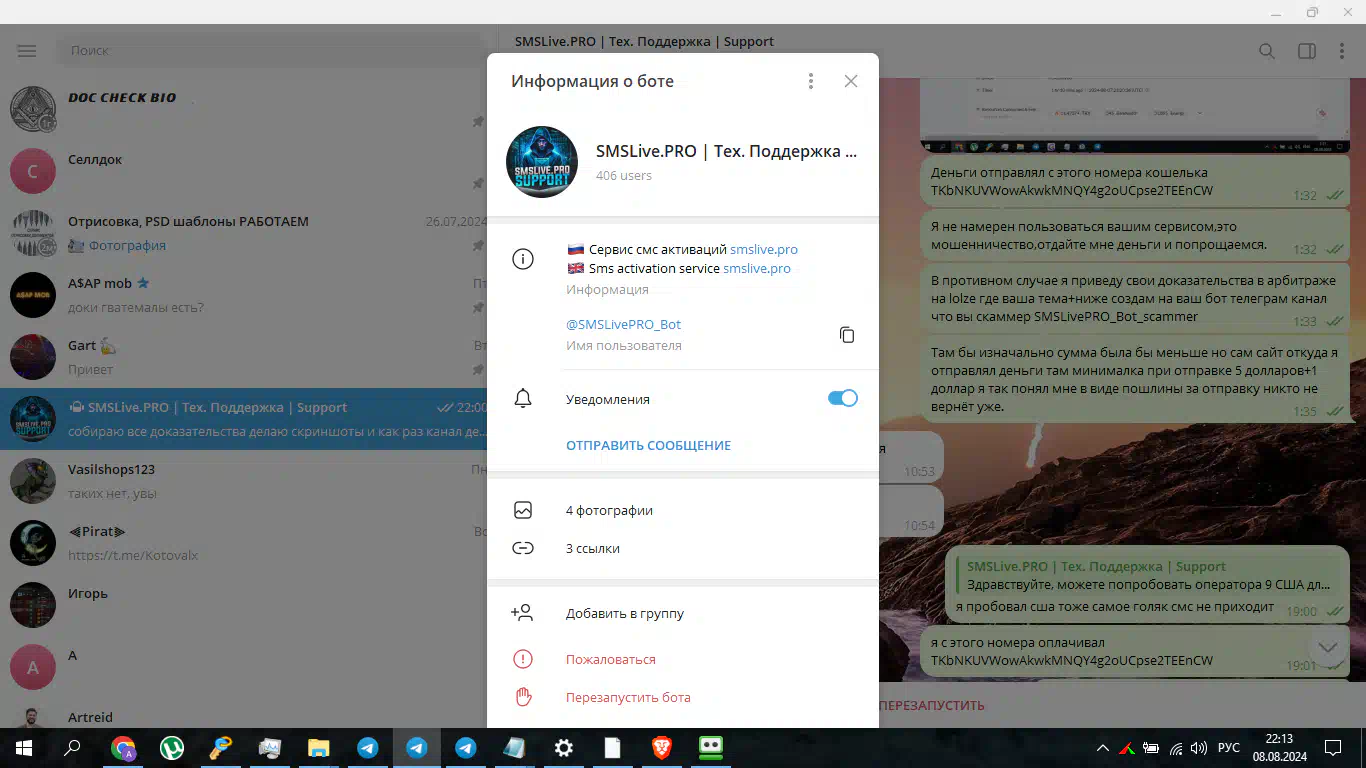
Task: Open the DOC CHECK BIO chat
Action: point(243,109)
